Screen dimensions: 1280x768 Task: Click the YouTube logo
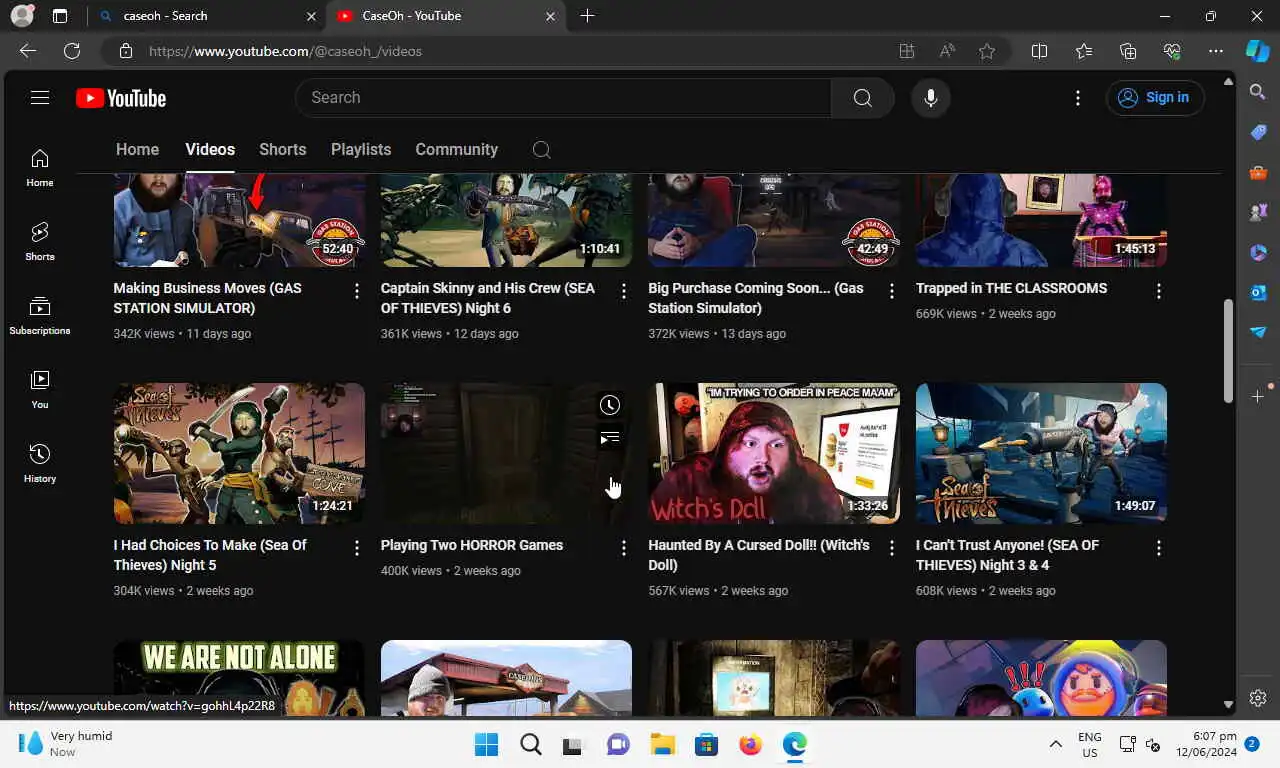point(121,98)
